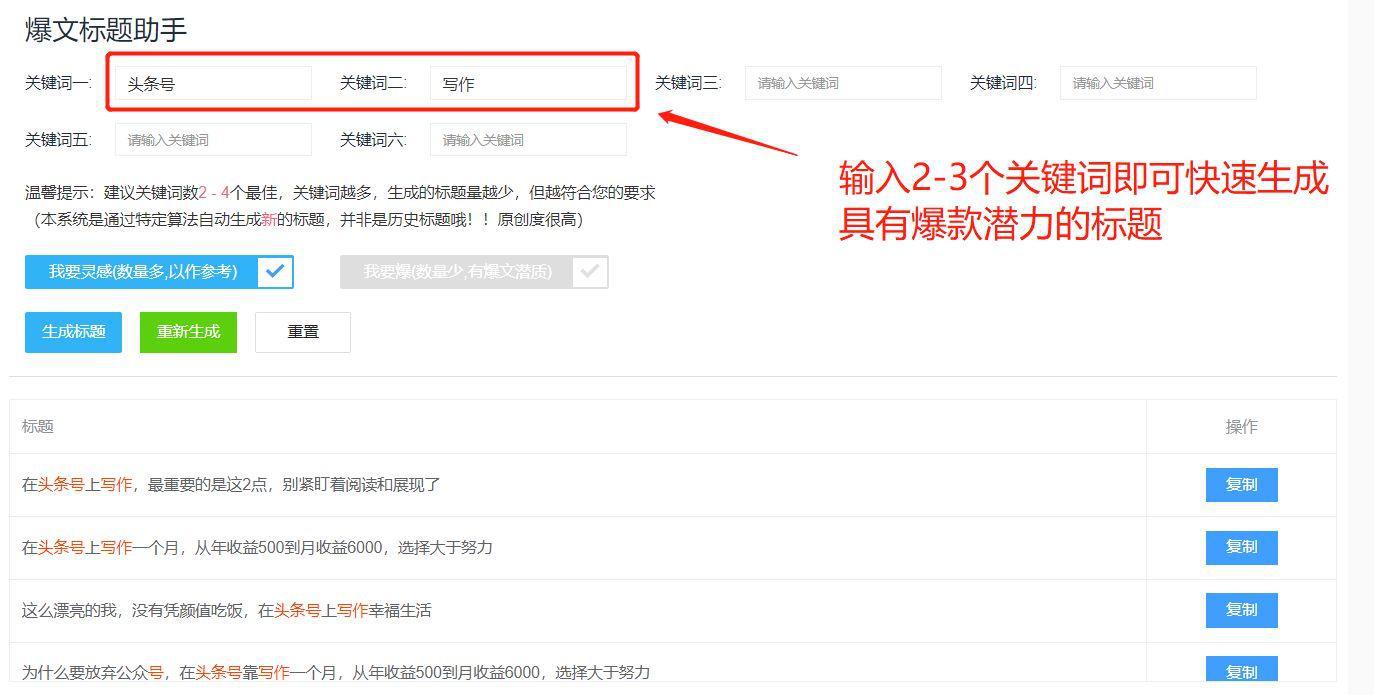Select title text 没有凭颜值吃饭
Image resolution: width=1374 pixels, height=695 pixels.
click(187, 610)
